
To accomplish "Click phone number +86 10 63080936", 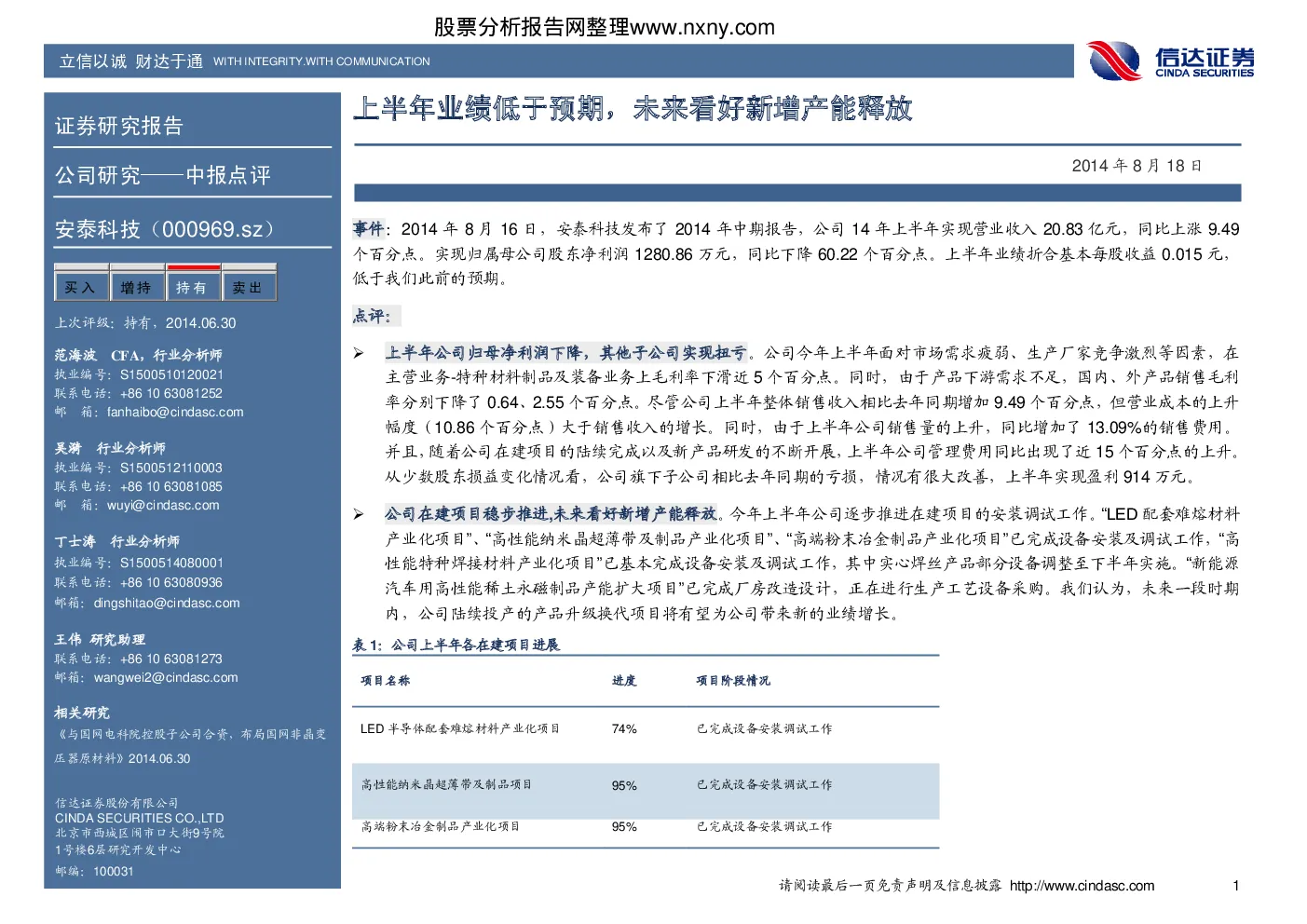I will click(x=171, y=582).
